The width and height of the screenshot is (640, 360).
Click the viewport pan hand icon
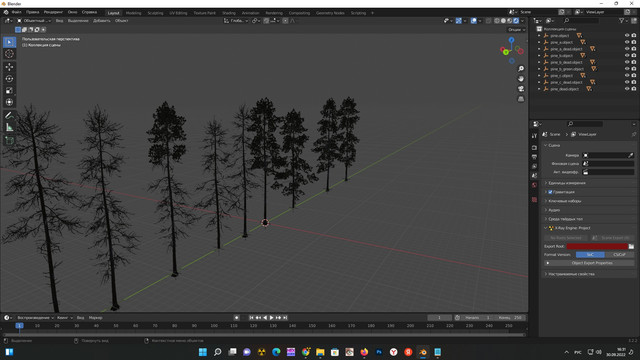(521, 79)
